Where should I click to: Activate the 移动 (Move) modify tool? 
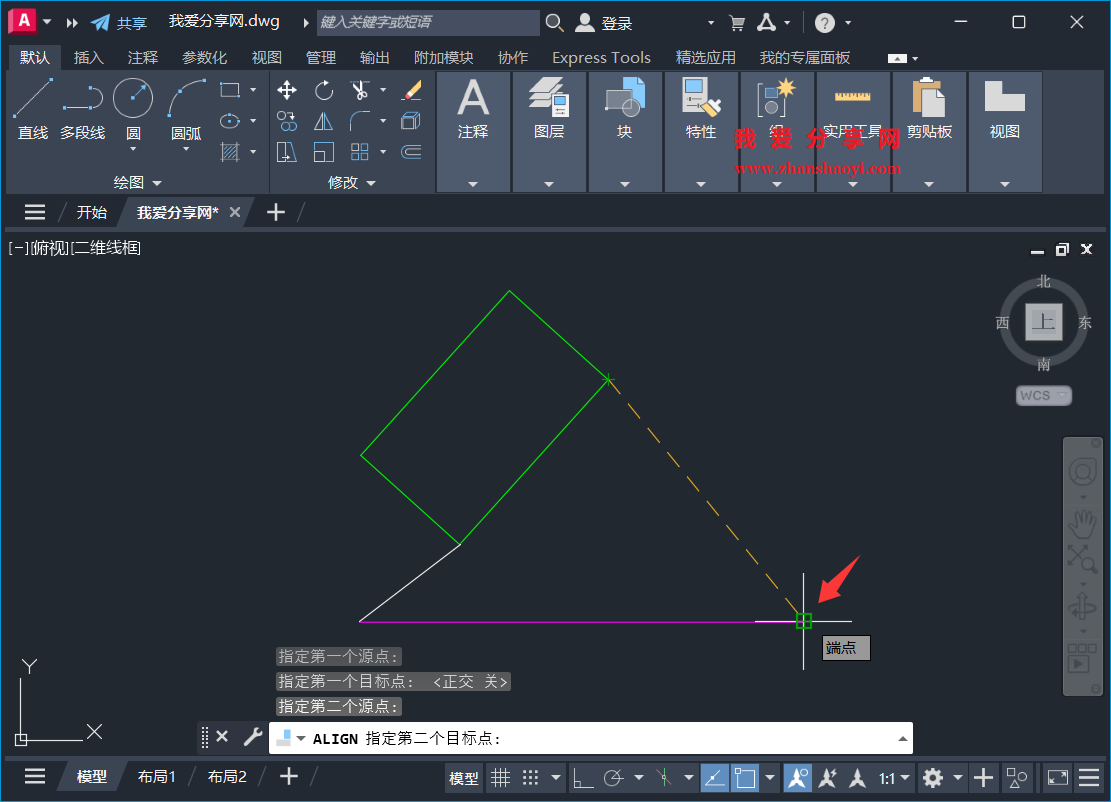pyautogui.click(x=287, y=90)
